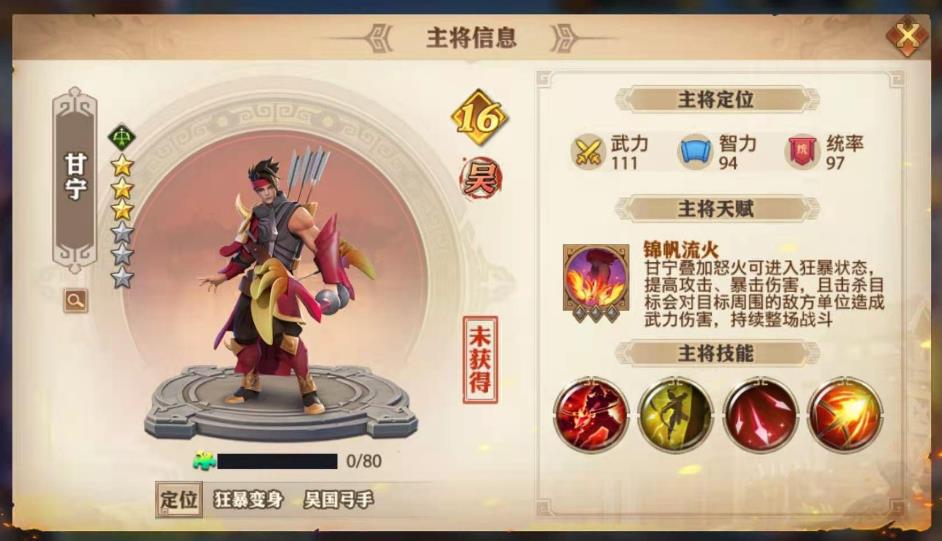This screenshot has height=541, width=942.
Task: Select the red spikes skill icon
Action: 761,414
